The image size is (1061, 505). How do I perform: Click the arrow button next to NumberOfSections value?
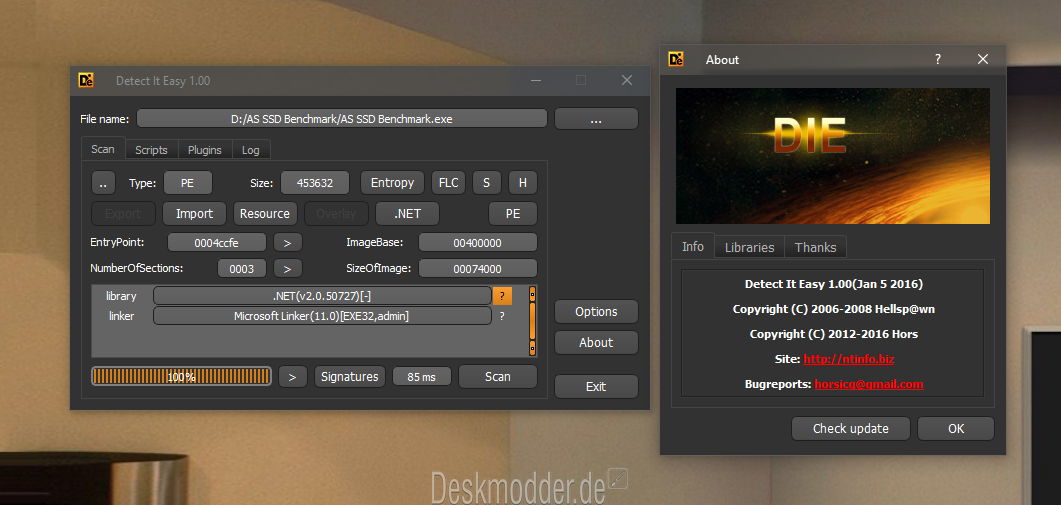(288, 269)
